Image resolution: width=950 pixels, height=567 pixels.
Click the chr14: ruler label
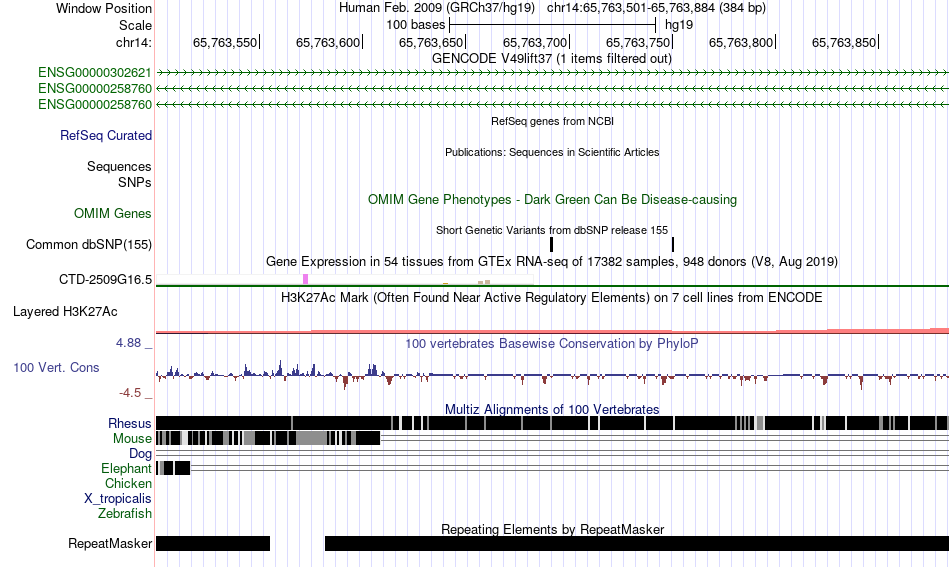(134, 42)
